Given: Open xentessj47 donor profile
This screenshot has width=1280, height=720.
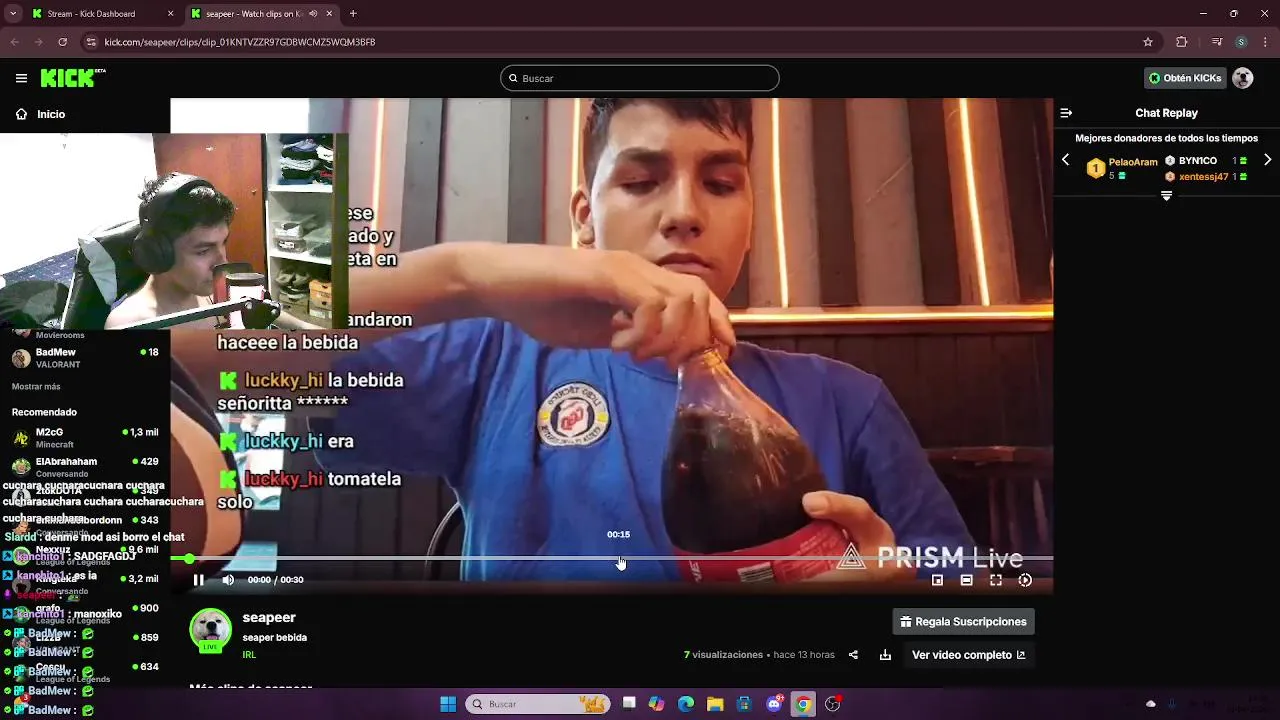Looking at the screenshot, I should coord(1203,177).
